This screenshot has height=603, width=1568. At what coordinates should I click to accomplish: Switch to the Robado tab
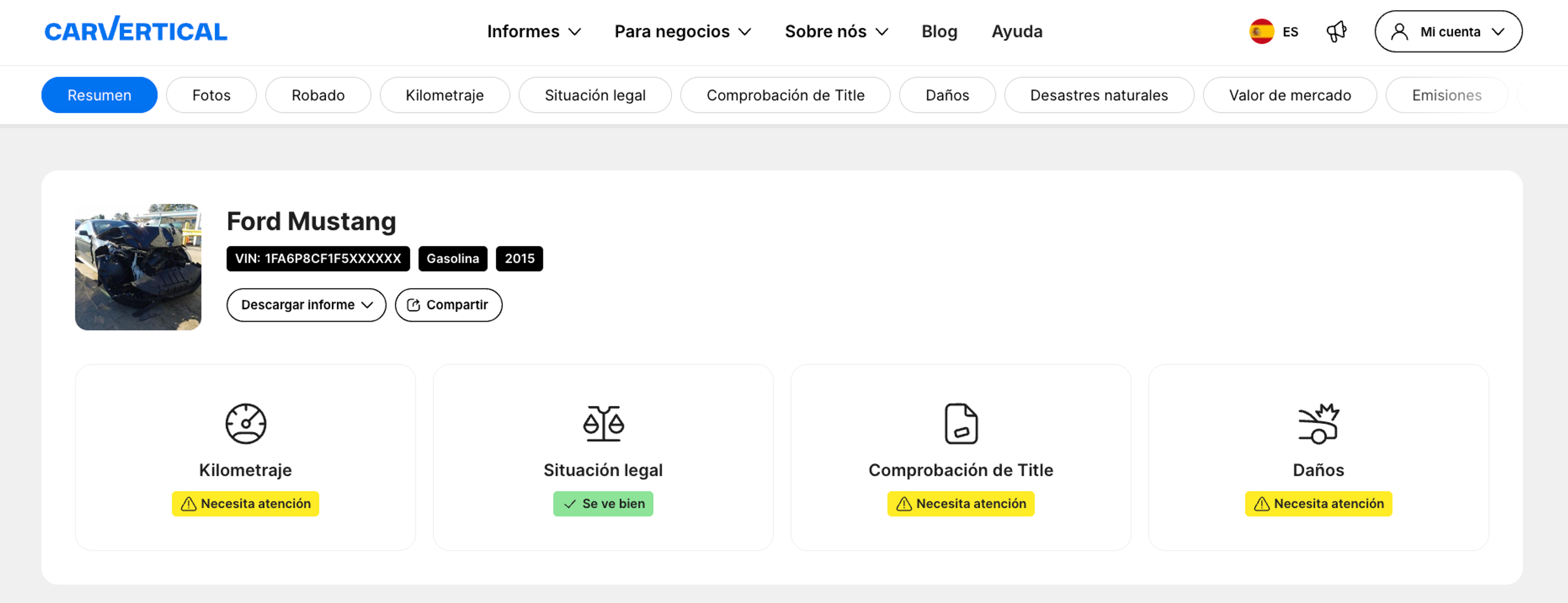(318, 95)
